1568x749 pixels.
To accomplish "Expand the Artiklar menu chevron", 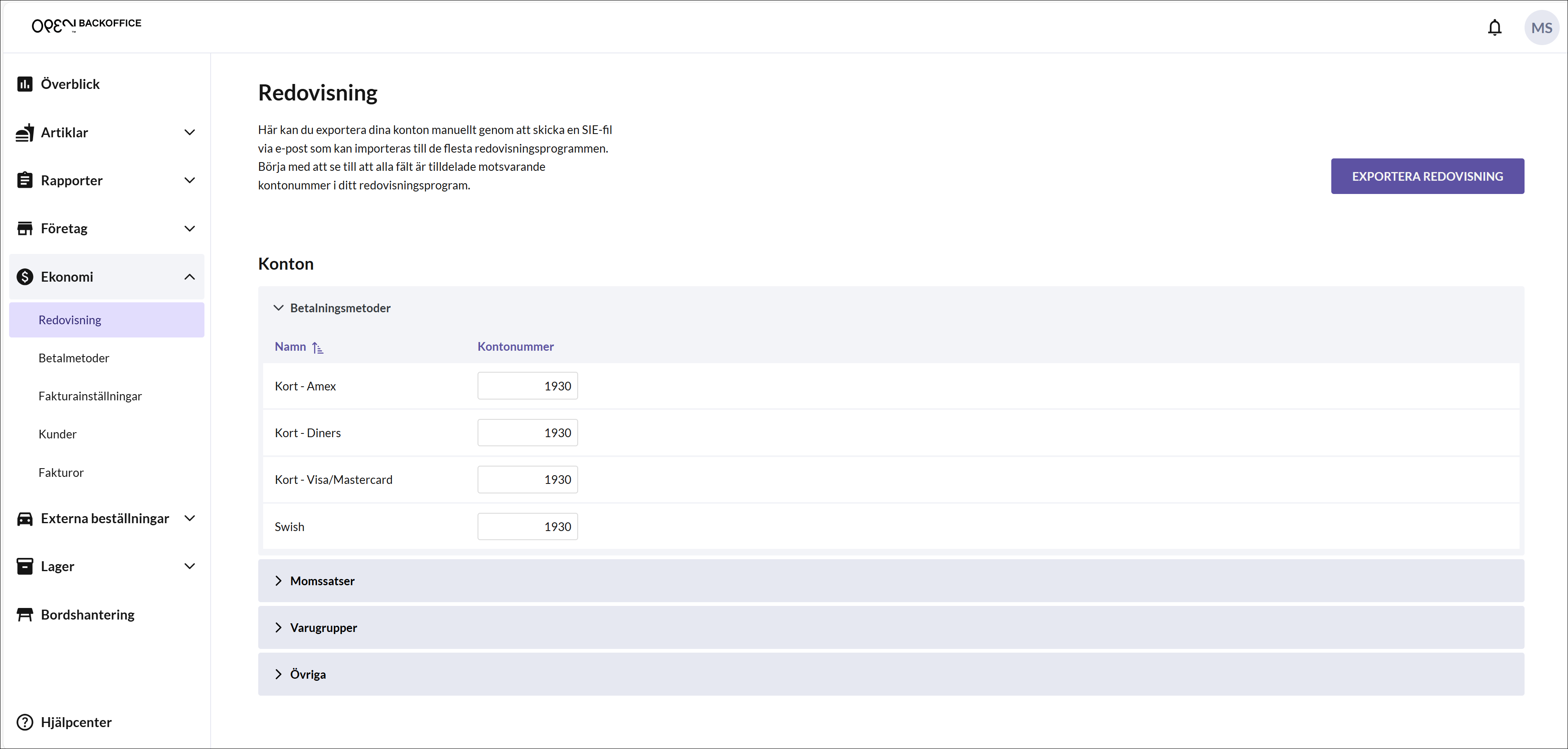I will (190, 132).
